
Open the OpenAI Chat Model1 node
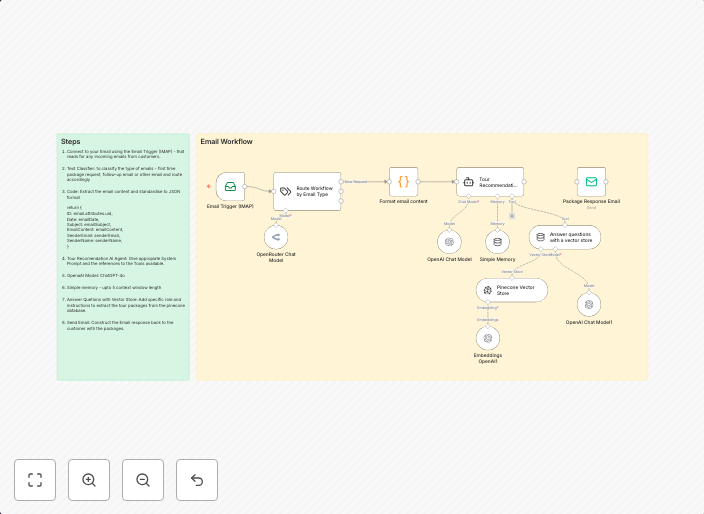click(589, 304)
